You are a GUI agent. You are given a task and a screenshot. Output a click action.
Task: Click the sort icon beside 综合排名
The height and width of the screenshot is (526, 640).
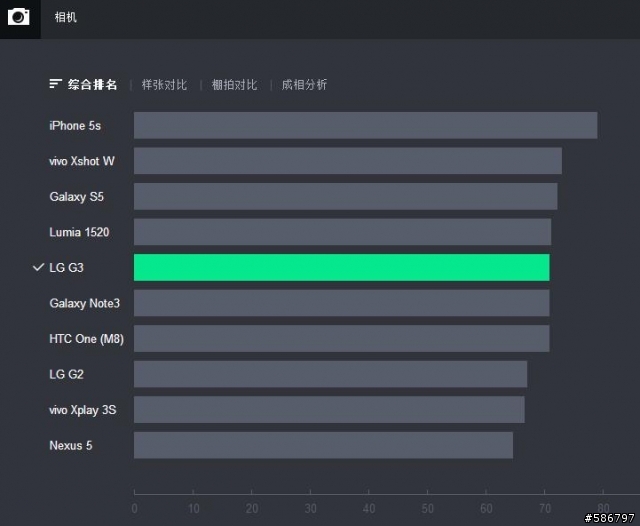pyautogui.click(x=56, y=84)
